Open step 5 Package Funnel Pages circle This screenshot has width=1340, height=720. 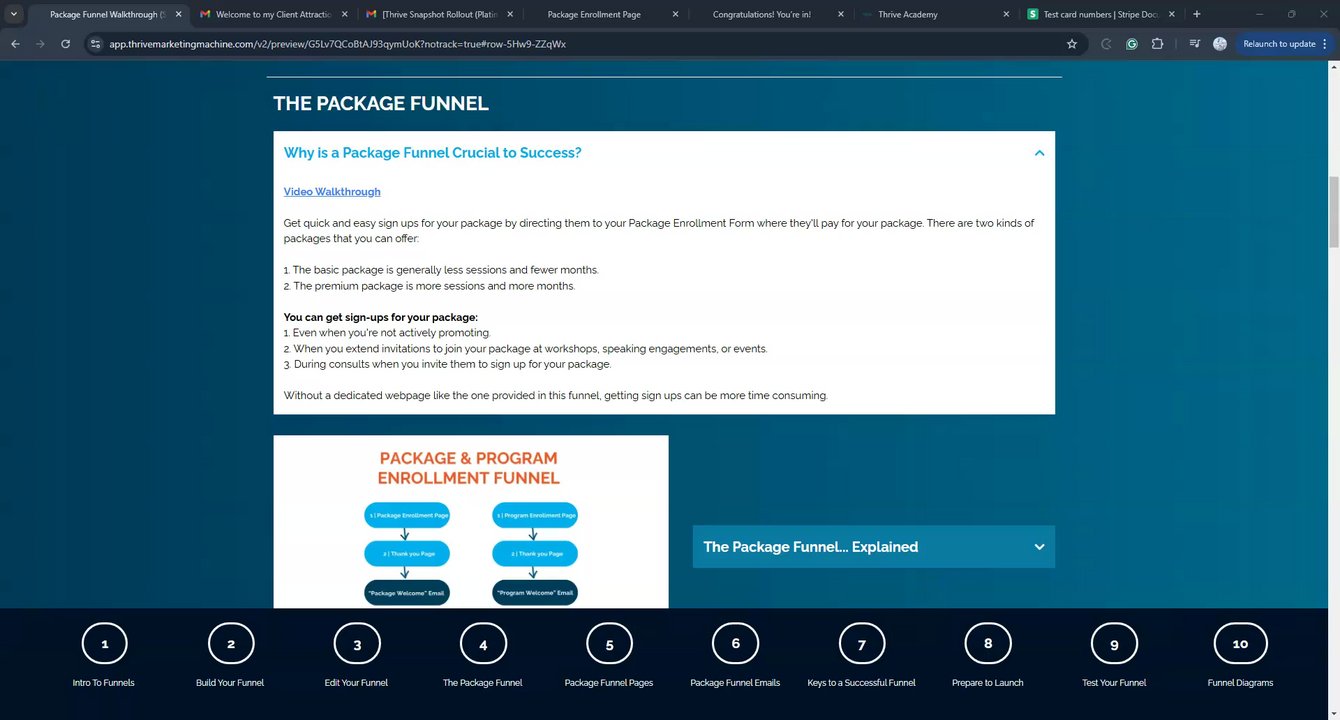click(609, 644)
